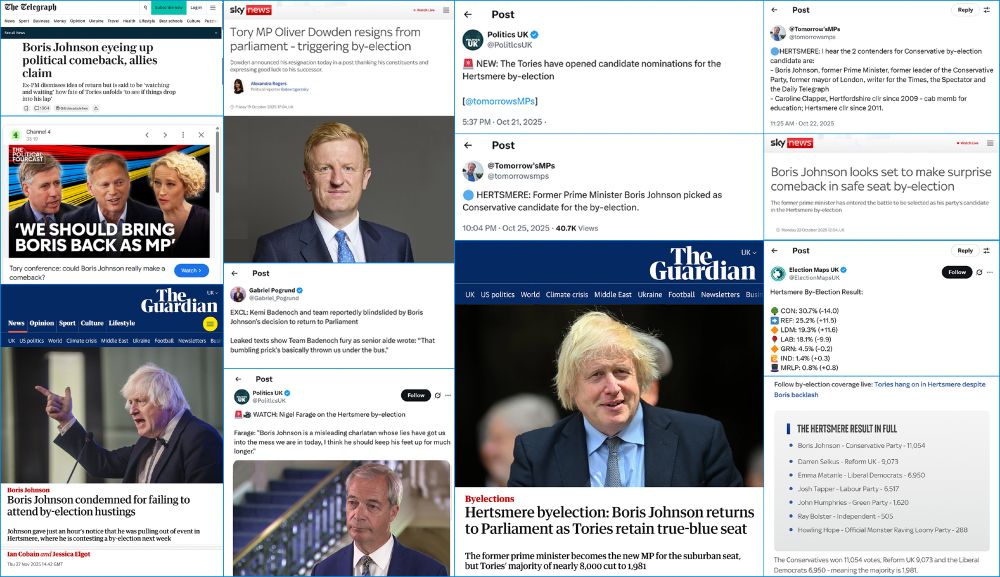Open the 'We should bring Boris back' video thumbnail

pyautogui.click(x=109, y=201)
